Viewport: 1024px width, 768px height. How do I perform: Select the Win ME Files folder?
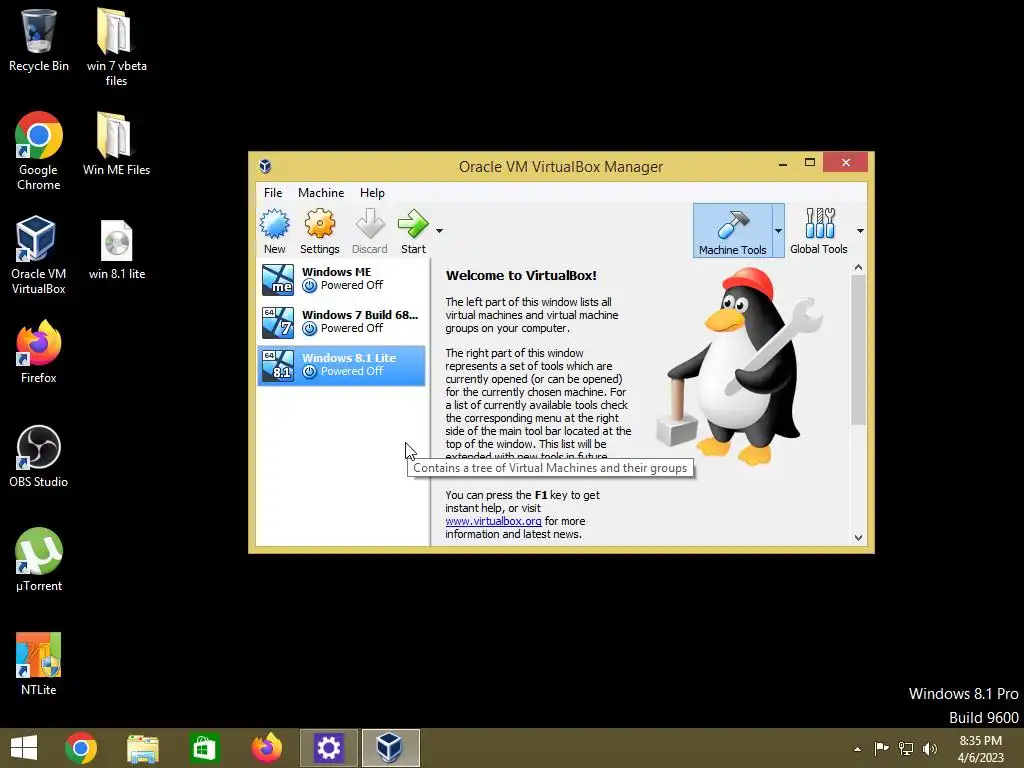[116, 144]
